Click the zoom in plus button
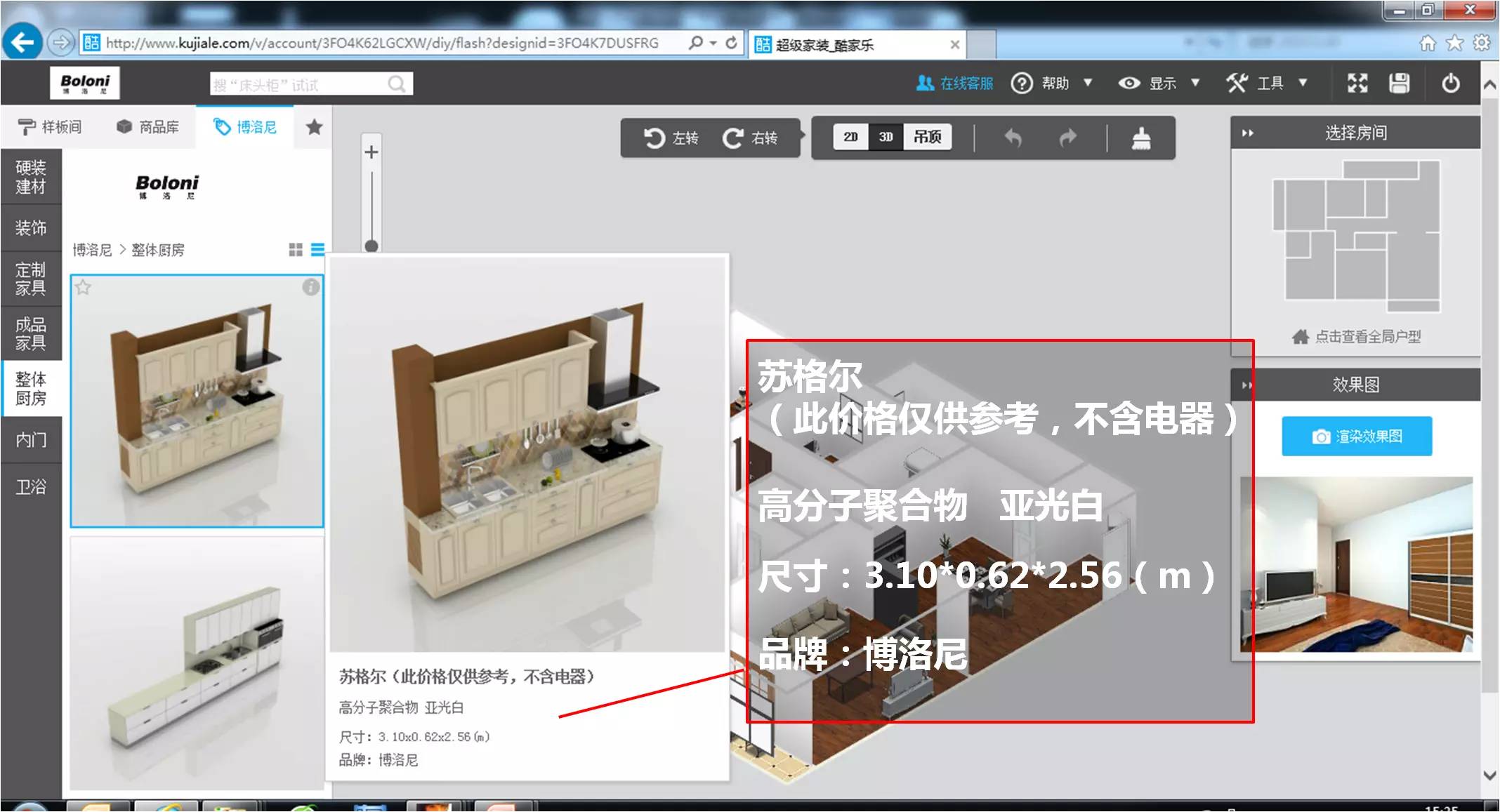Screen dimensions: 1500x812 [x=371, y=152]
